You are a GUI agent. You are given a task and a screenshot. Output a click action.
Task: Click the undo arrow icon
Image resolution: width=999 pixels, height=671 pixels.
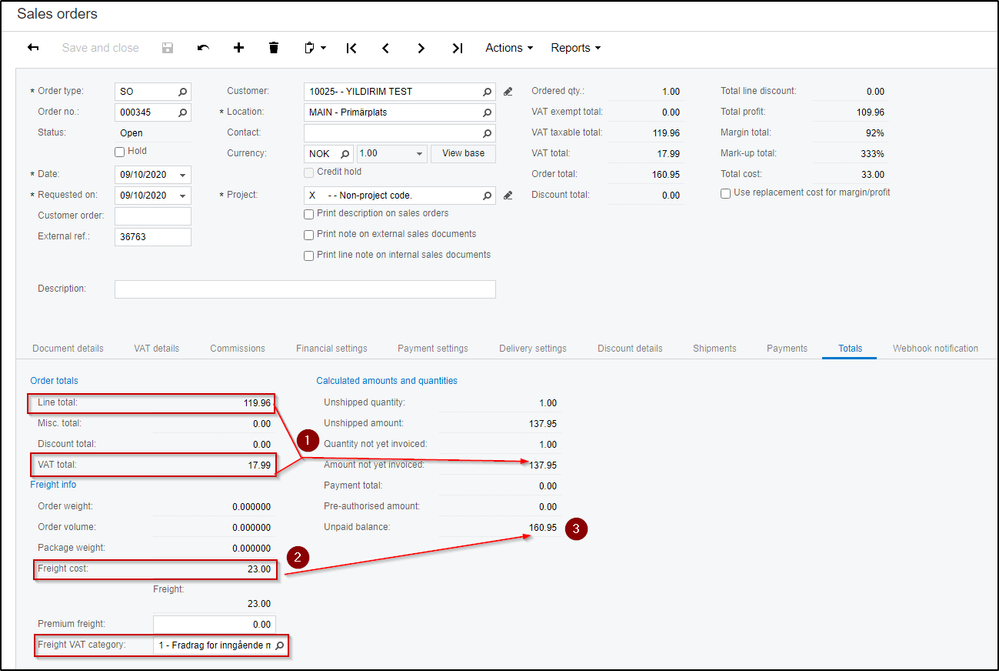(x=203, y=48)
